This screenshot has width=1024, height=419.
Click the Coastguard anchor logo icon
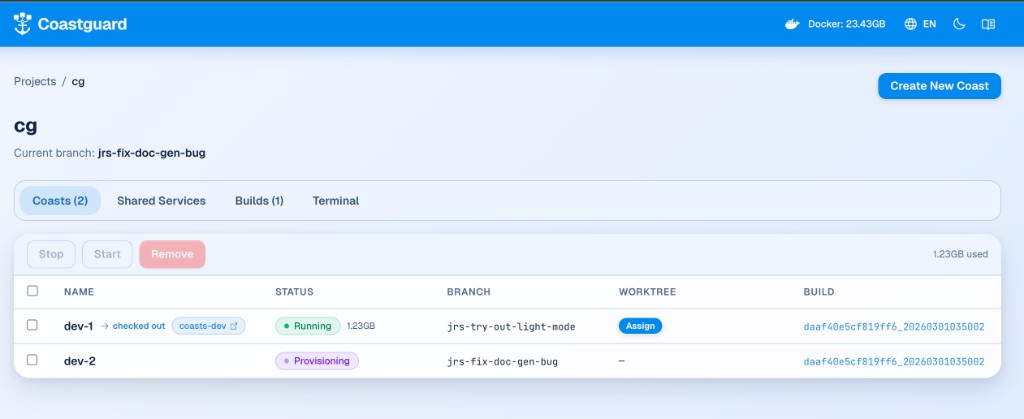23,24
